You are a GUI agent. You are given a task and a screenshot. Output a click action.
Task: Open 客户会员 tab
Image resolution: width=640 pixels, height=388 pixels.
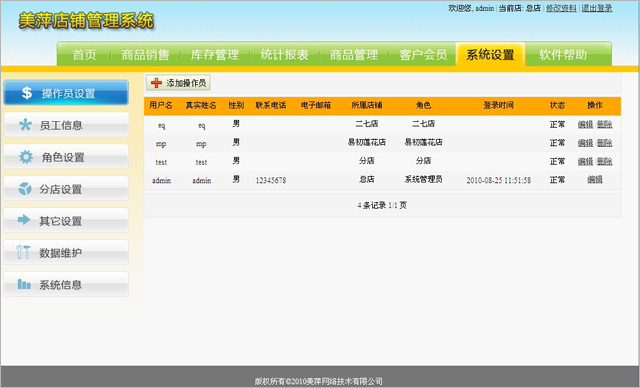click(x=423, y=55)
